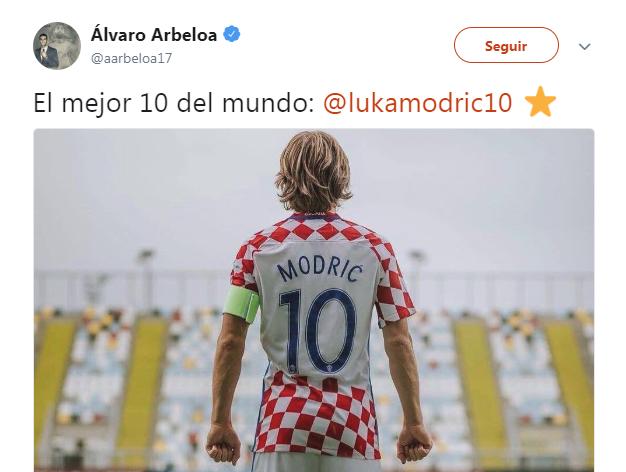Follow the account with Seguir button
The width and height of the screenshot is (626, 472).
(506, 45)
